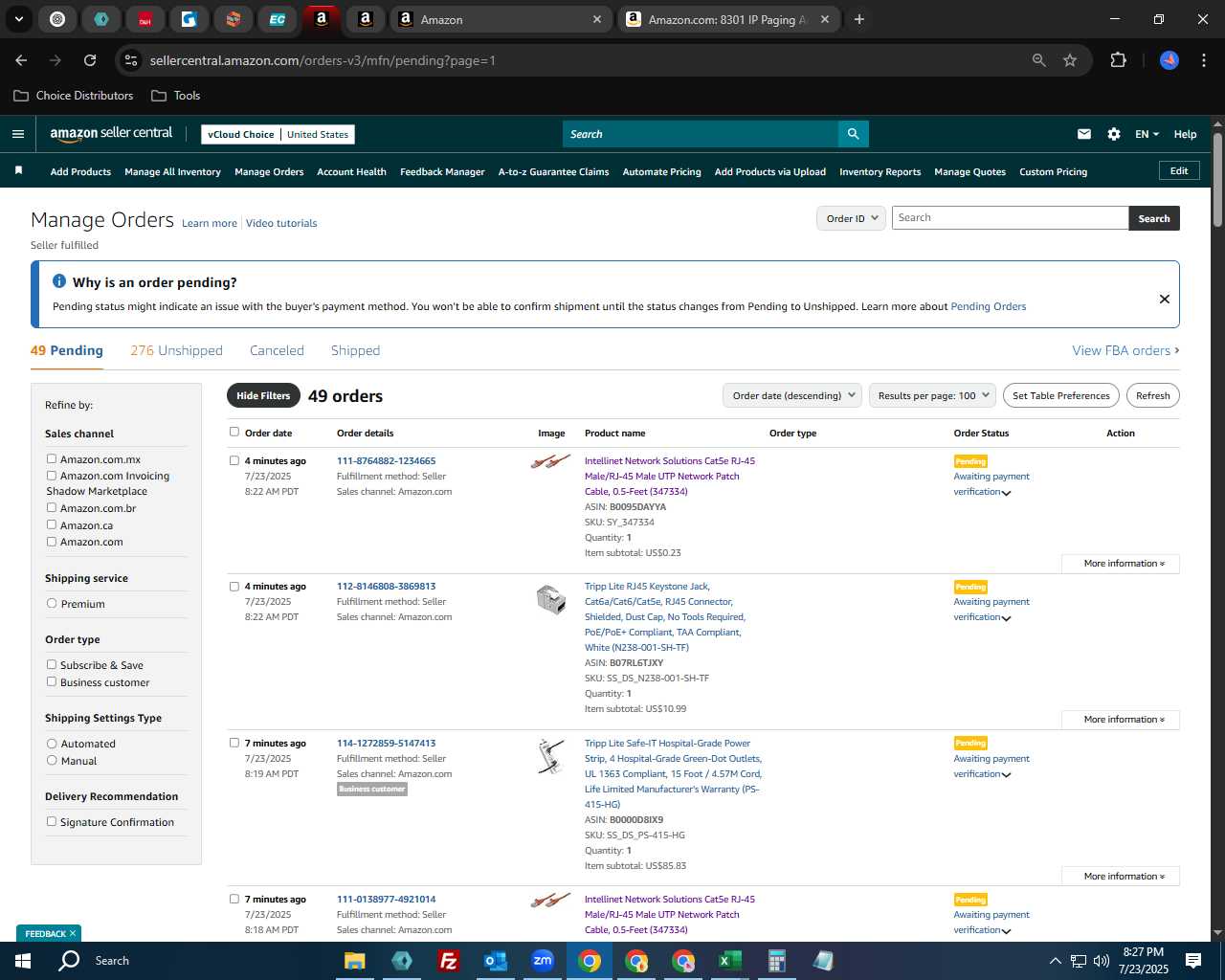Click the Set Table Preferences button

1061,395
